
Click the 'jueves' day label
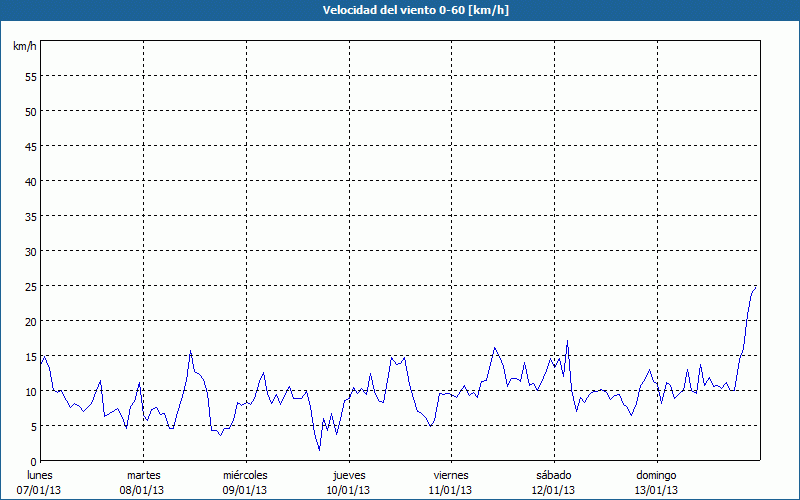tap(348, 475)
